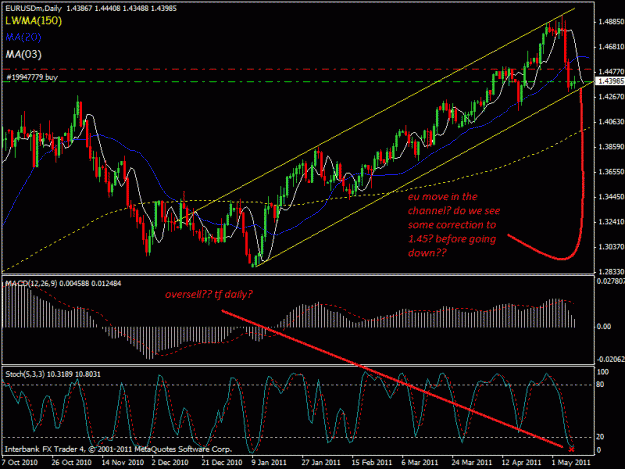Click the 27 Jan 2011 date label
The image size is (625, 469).
321,463
